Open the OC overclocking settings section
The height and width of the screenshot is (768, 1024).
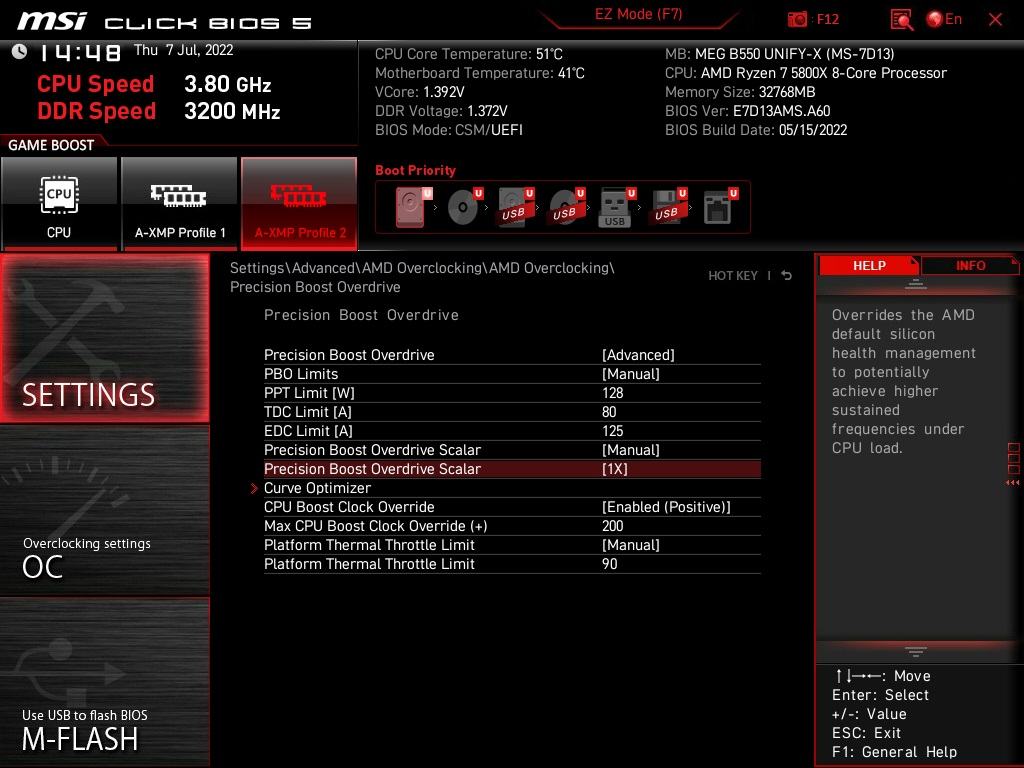point(104,511)
